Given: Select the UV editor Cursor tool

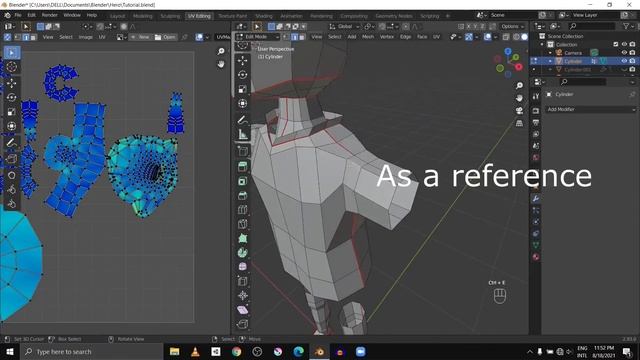Looking at the screenshot, I should pyautogui.click(x=12, y=67).
